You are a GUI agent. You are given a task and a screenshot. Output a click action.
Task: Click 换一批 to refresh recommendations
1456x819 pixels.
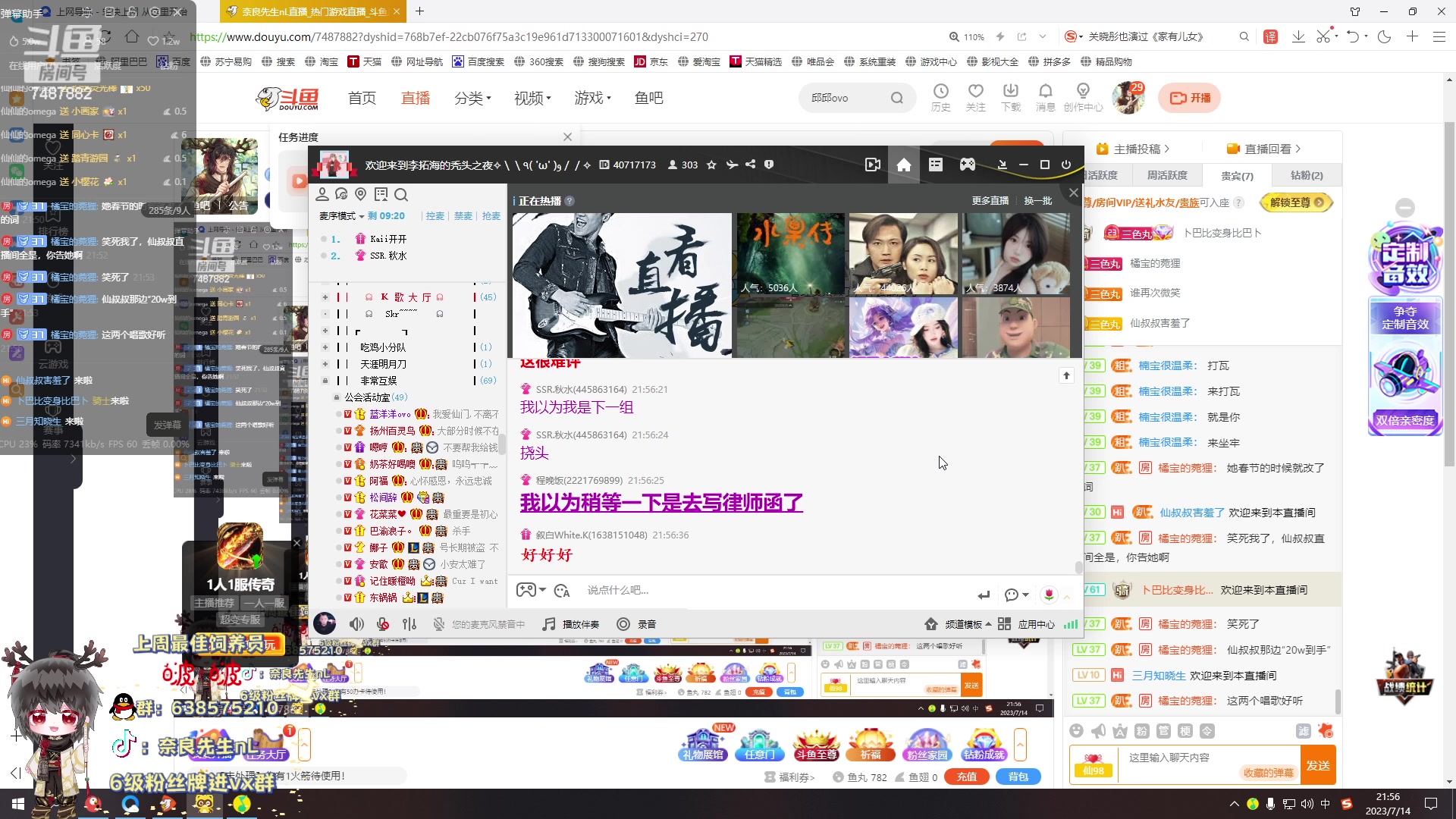coord(1037,201)
